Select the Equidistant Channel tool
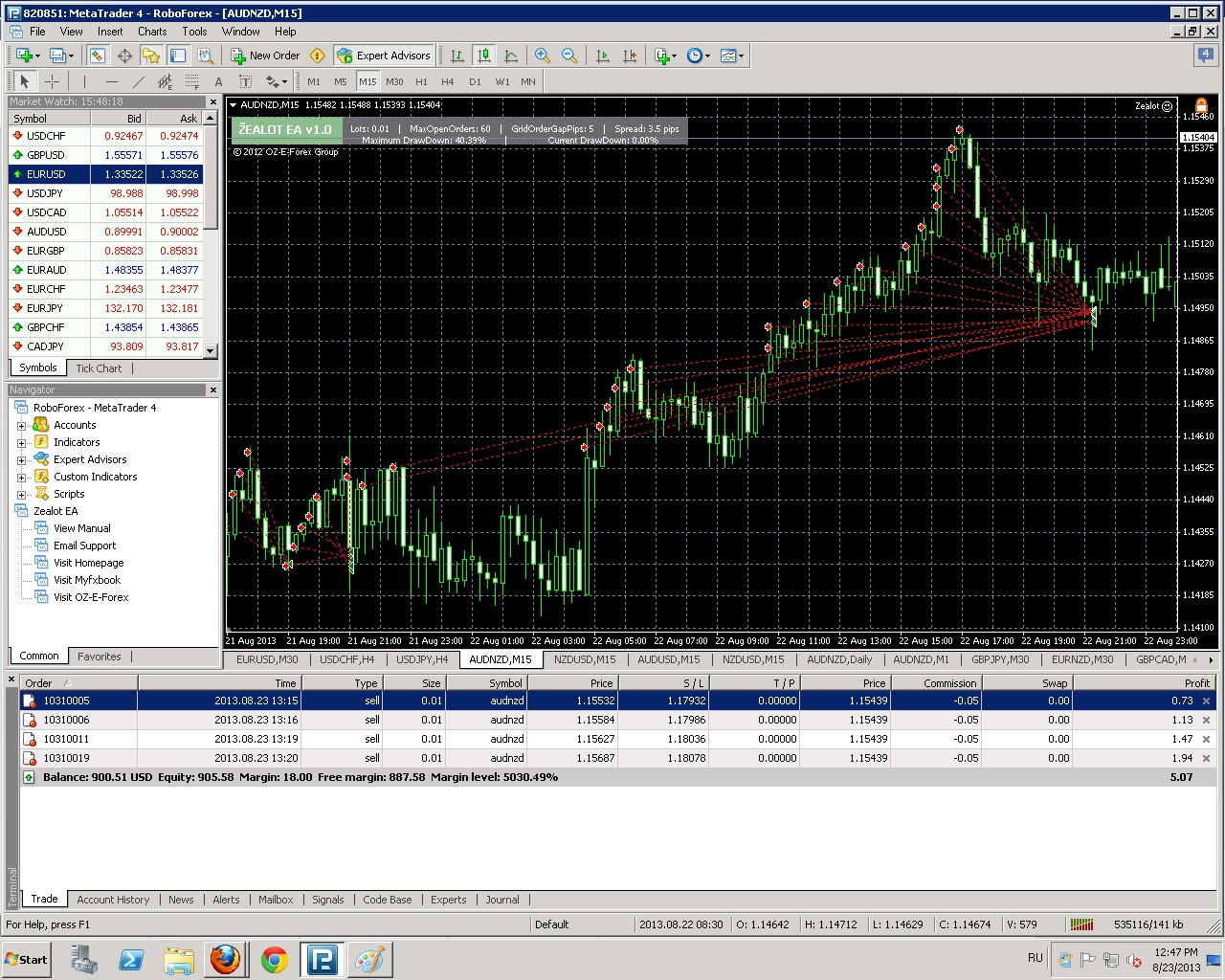1225x980 pixels. 166,81
